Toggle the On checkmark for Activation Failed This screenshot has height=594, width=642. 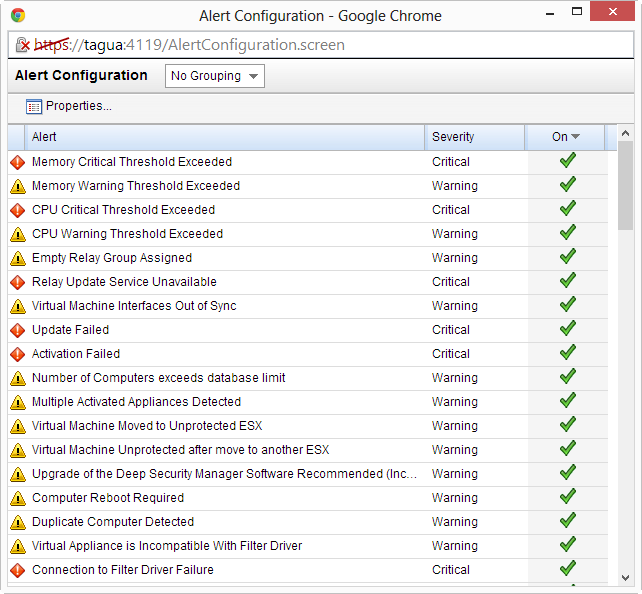tap(567, 353)
